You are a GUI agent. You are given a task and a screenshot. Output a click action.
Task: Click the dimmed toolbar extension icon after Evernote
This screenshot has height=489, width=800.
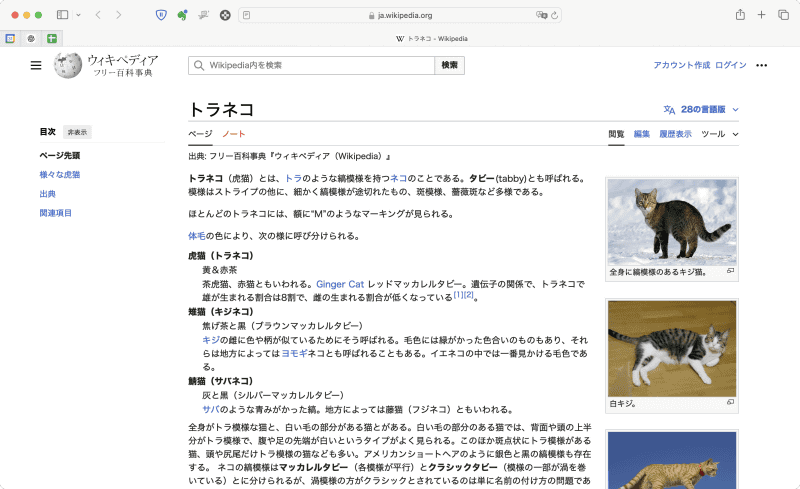[x=204, y=15]
